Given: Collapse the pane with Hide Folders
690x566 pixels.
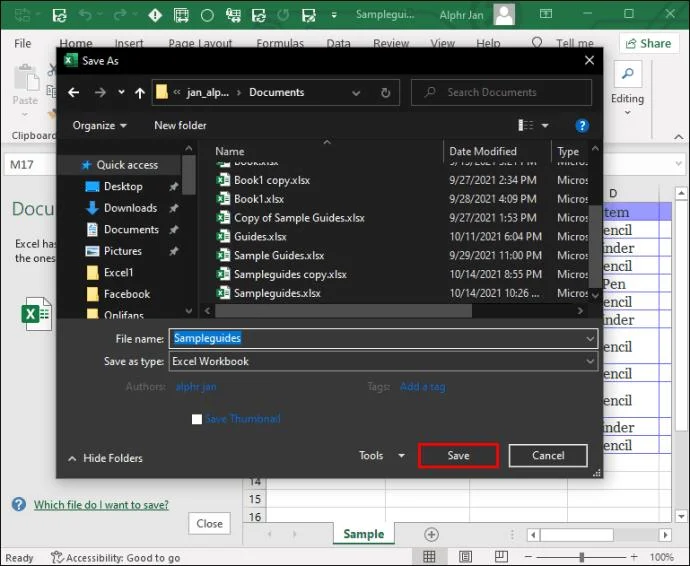Looking at the screenshot, I should pyautogui.click(x=105, y=458).
